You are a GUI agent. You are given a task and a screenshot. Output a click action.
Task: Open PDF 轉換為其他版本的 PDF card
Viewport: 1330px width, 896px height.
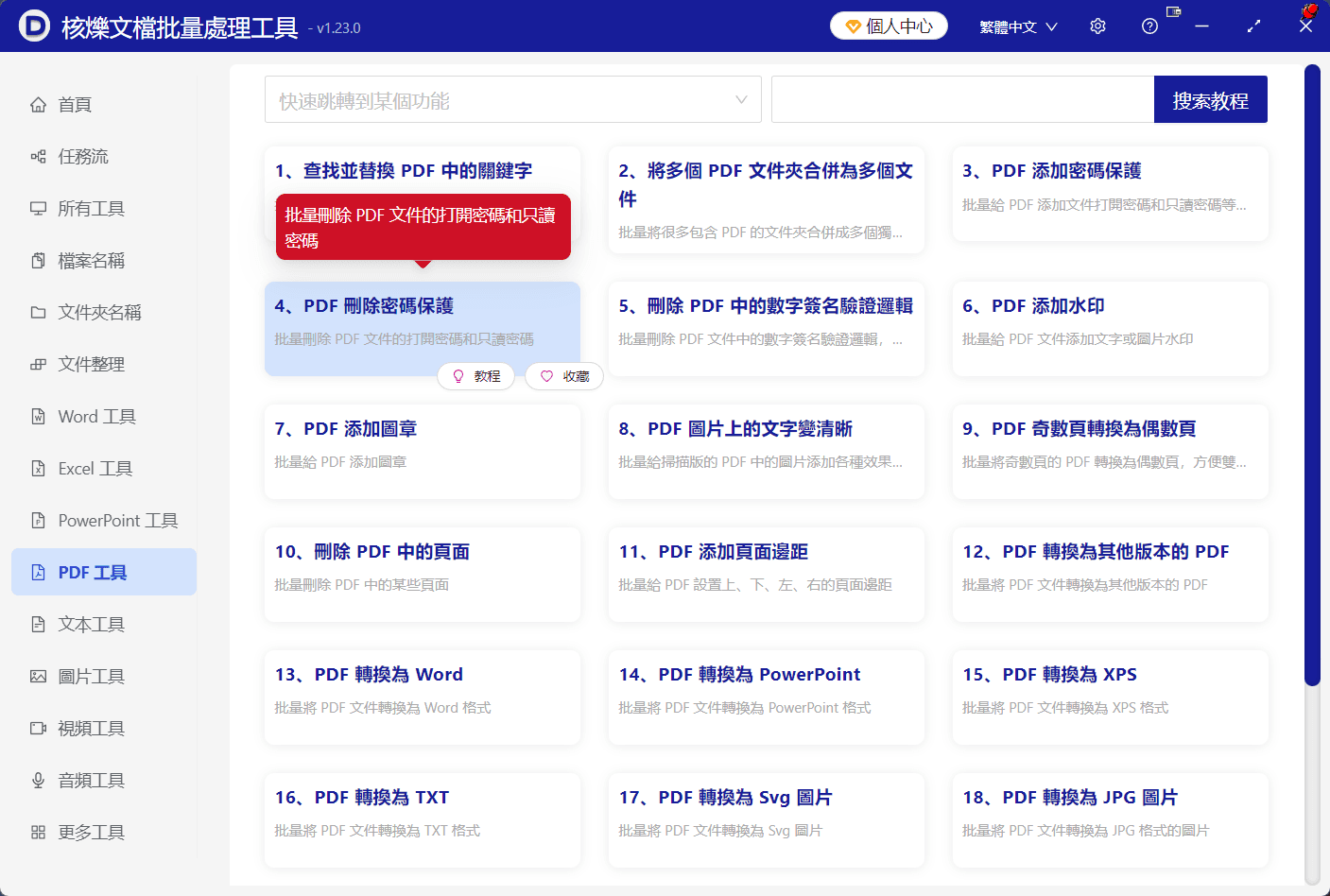pos(1111,575)
